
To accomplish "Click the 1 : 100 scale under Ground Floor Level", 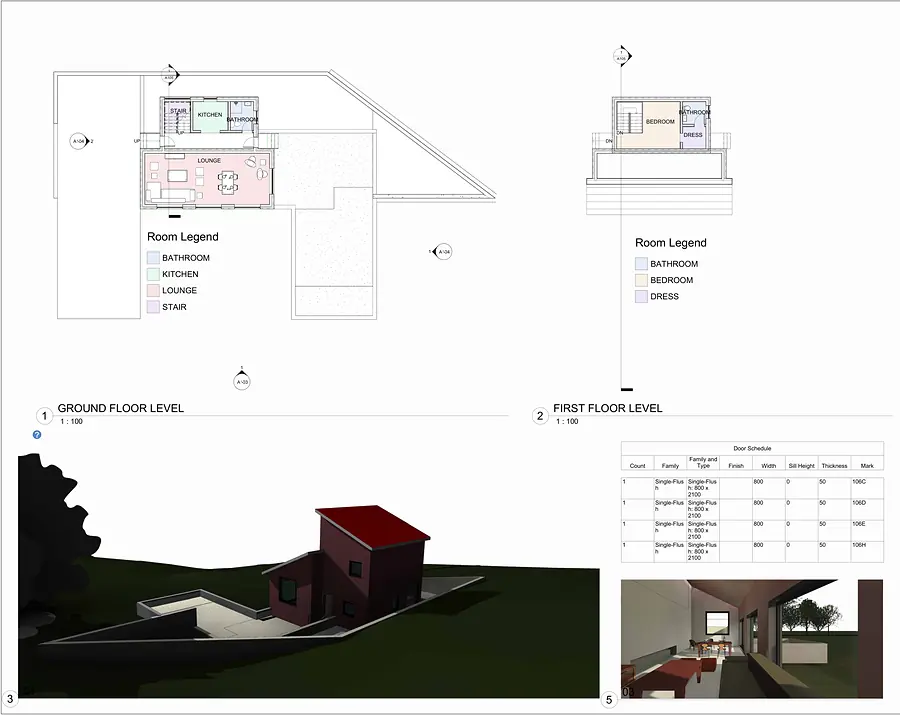I will [71, 421].
